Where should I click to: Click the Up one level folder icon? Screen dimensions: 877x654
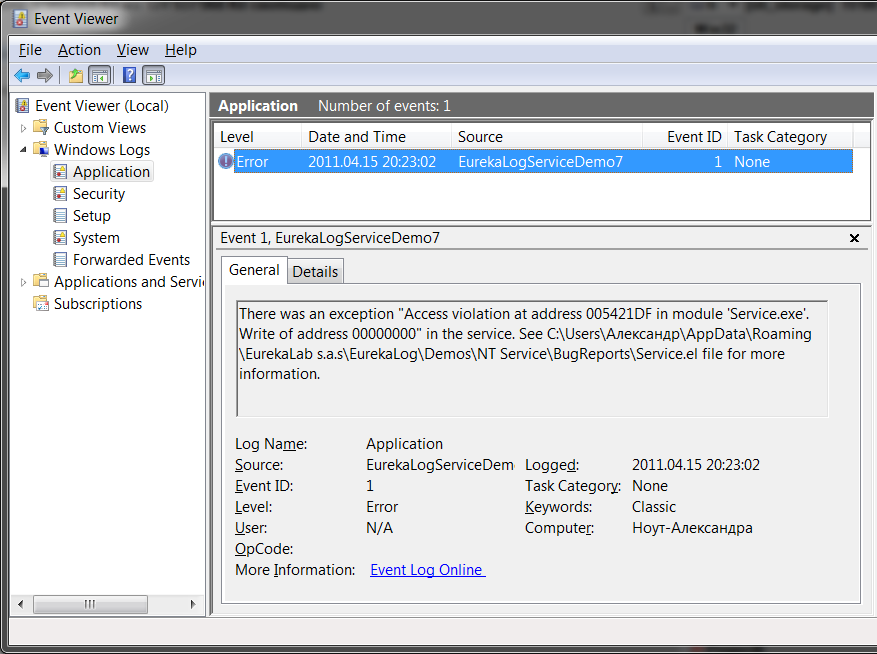click(76, 75)
